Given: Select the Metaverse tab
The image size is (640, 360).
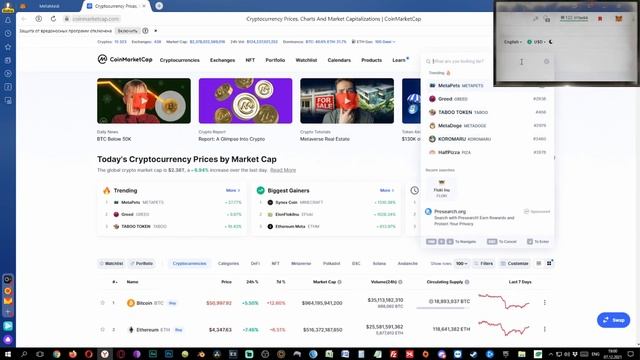Looking at the screenshot, I should (x=301, y=263).
